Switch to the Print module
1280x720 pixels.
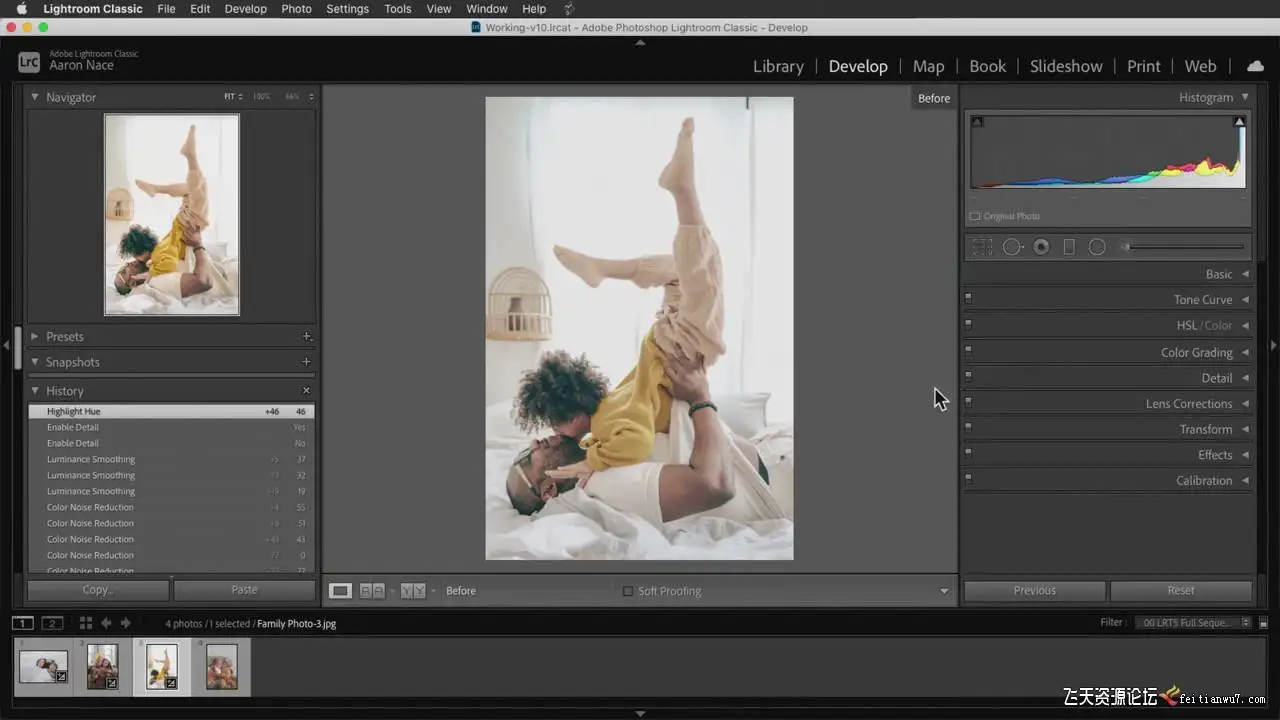[1144, 66]
